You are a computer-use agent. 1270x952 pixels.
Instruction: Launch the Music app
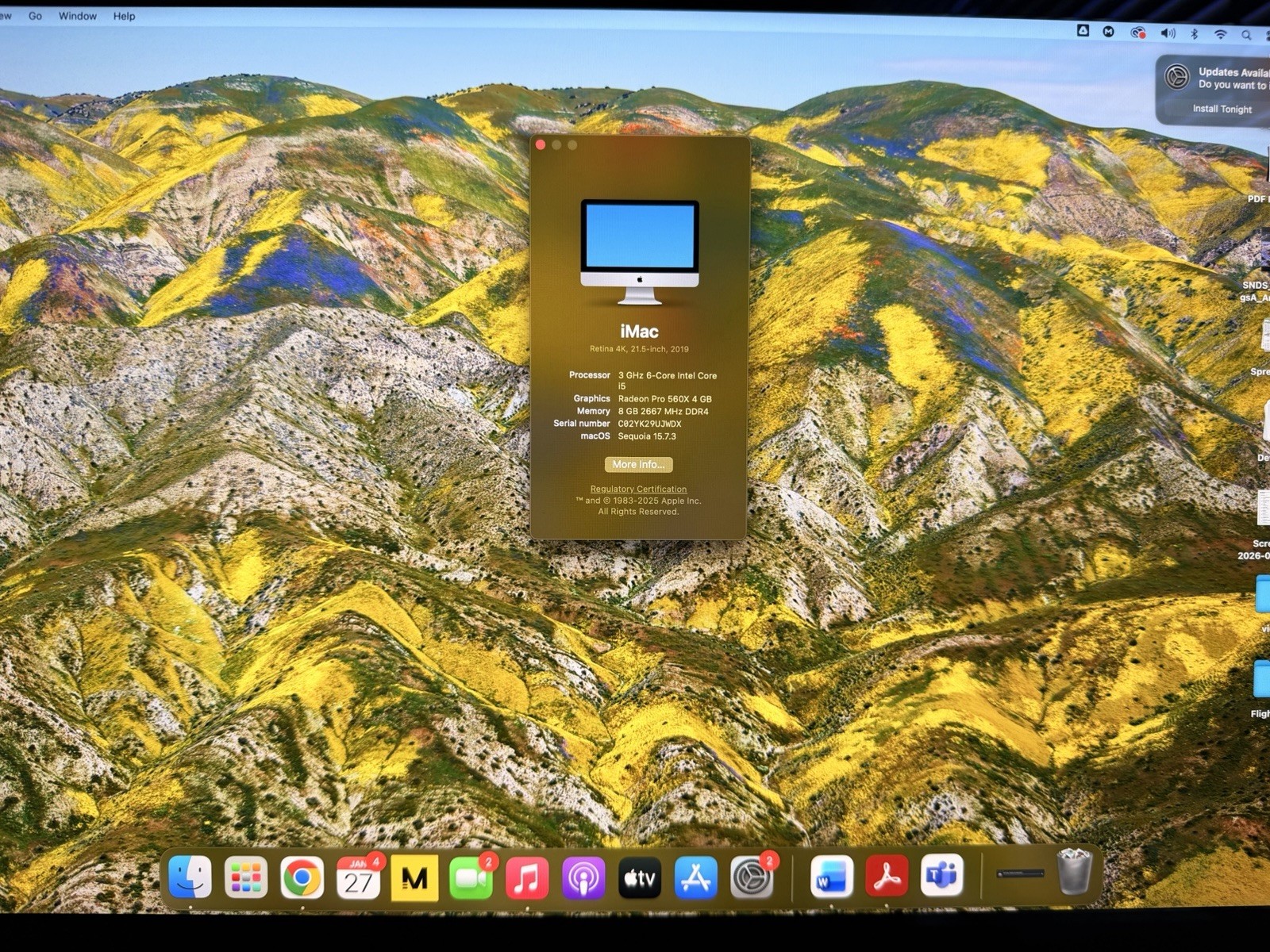527,878
